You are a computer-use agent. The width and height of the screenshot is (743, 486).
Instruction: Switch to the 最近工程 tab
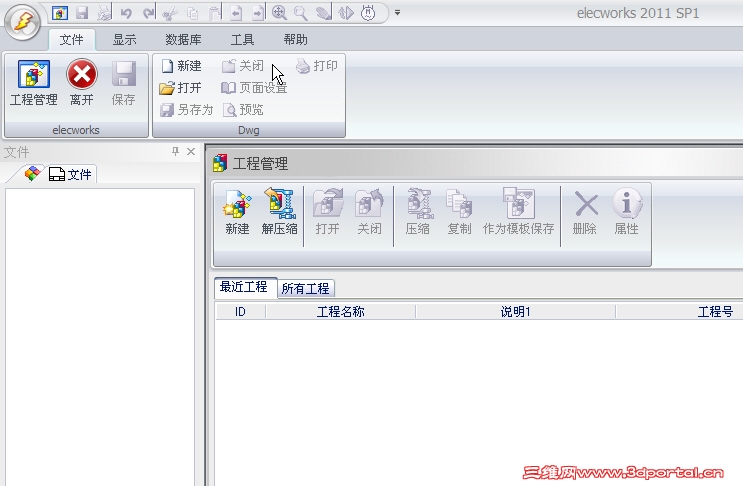click(245, 288)
